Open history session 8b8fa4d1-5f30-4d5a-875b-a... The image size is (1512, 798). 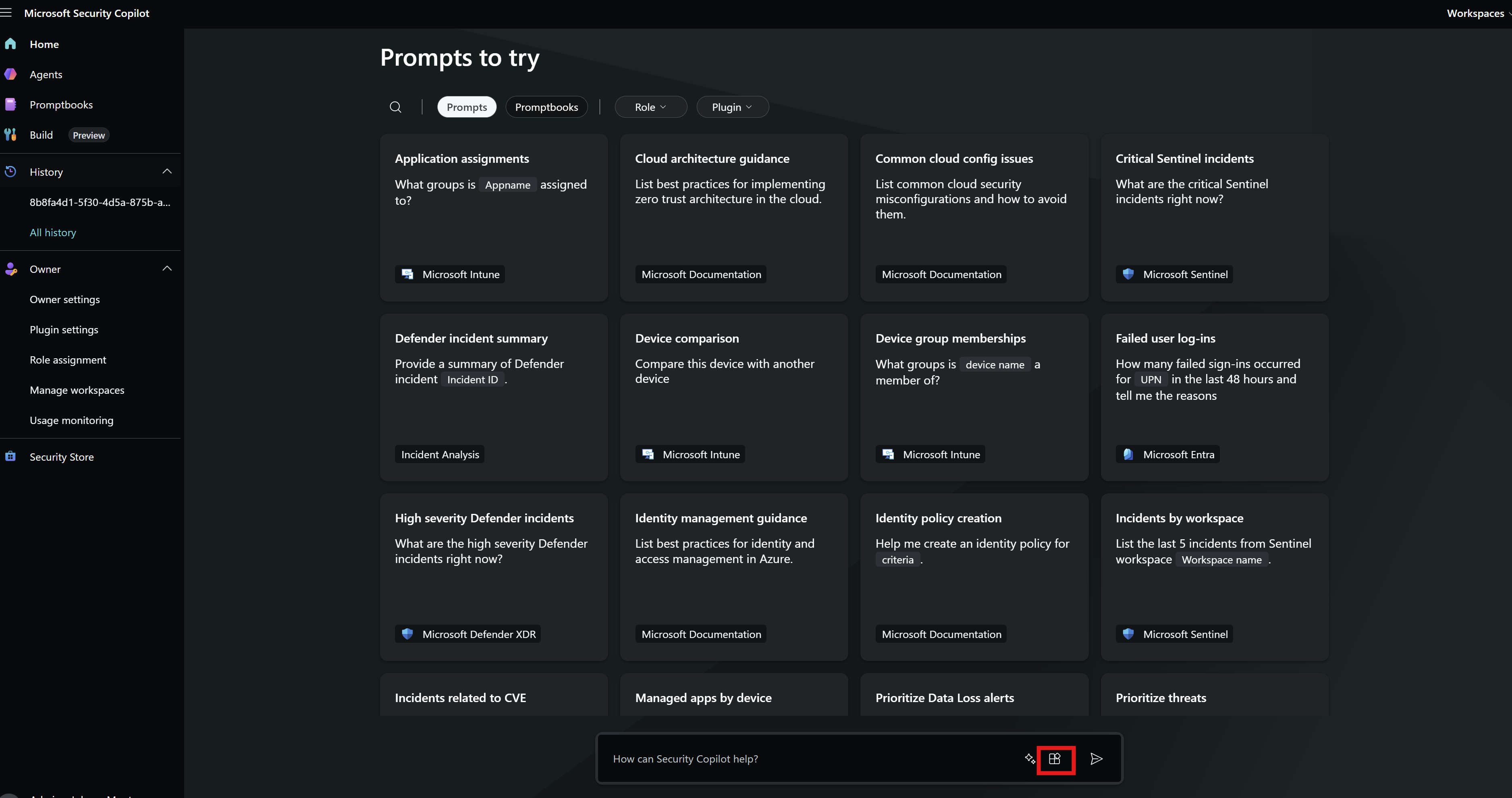click(100, 202)
